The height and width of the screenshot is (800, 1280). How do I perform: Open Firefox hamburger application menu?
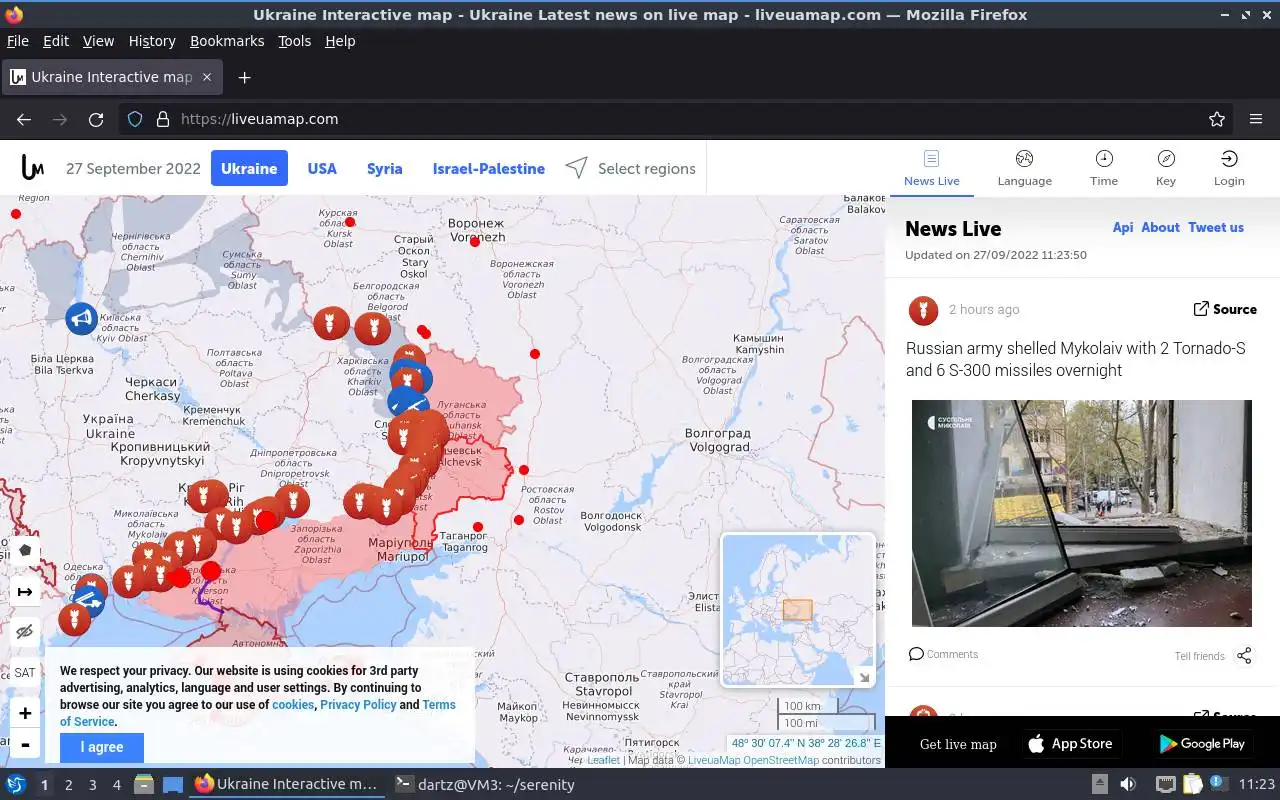(x=1256, y=119)
